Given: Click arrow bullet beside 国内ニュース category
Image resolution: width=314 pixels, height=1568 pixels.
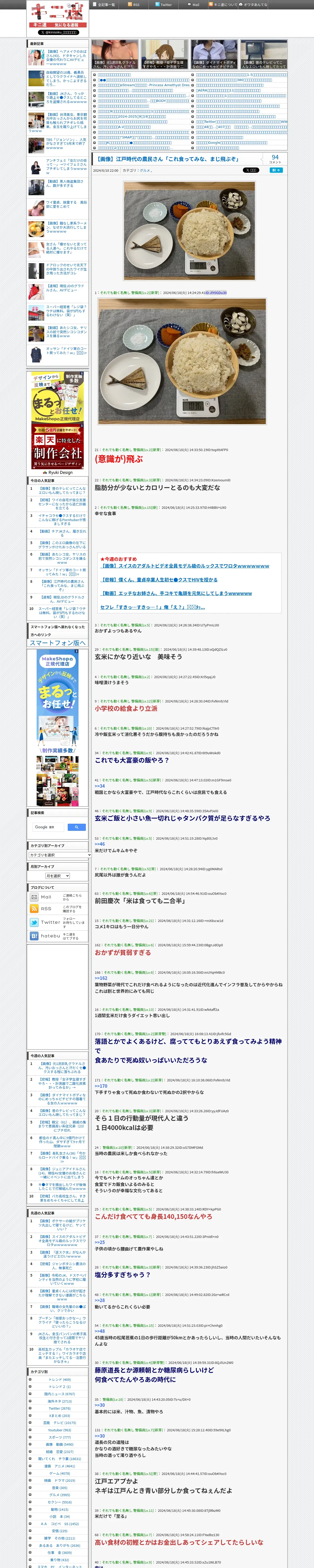Looking at the screenshot, I should 30,1394.
